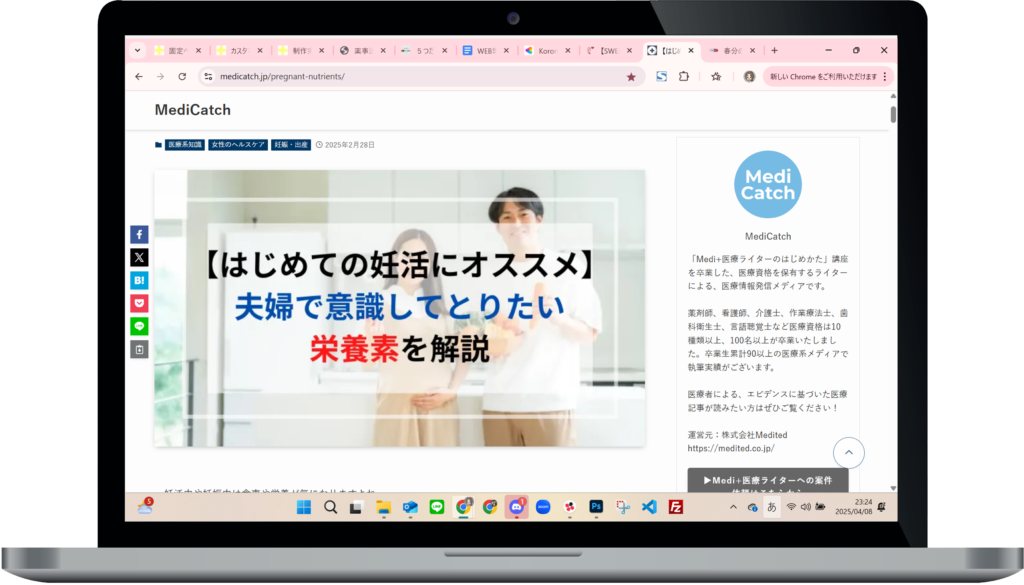
Task: Click the bookmark star in address bar
Action: [630, 76]
